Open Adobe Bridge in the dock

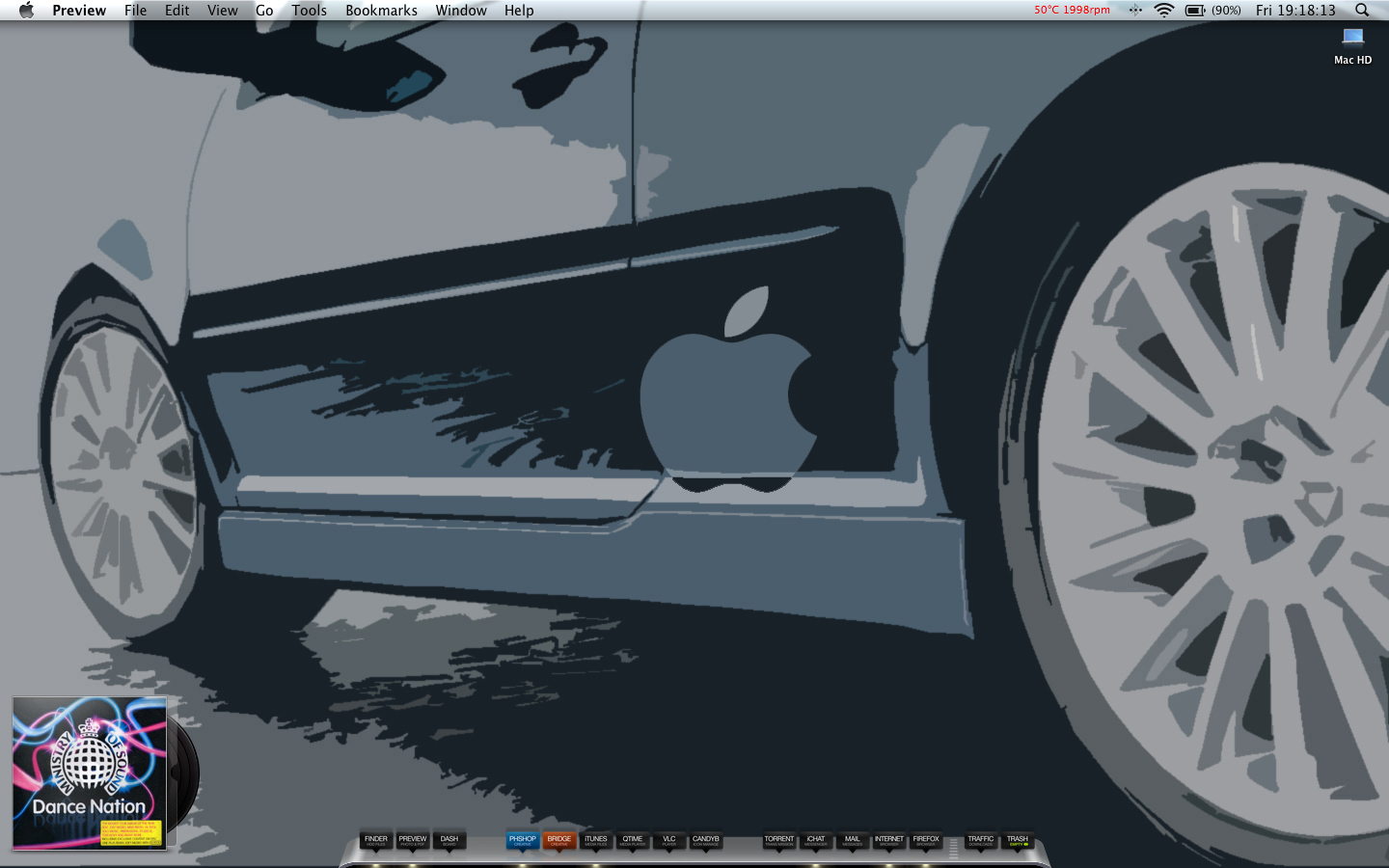[x=559, y=841]
